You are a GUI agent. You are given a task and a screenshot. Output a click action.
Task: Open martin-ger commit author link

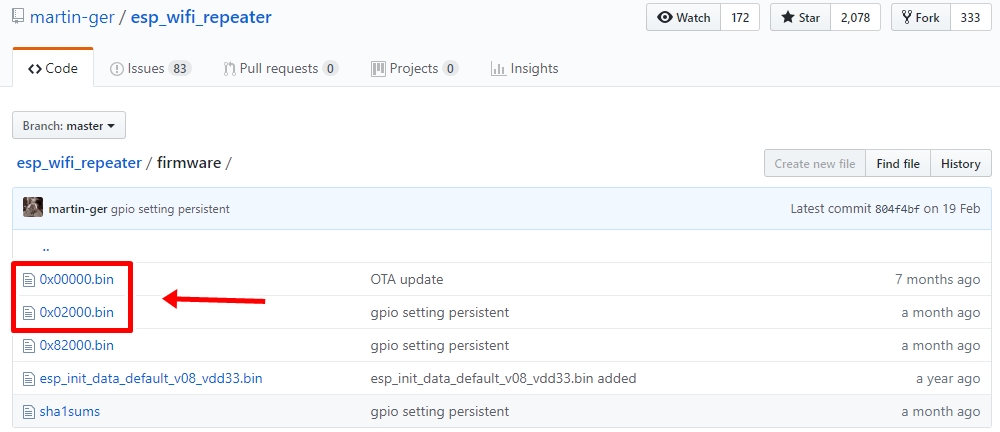coord(78,209)
